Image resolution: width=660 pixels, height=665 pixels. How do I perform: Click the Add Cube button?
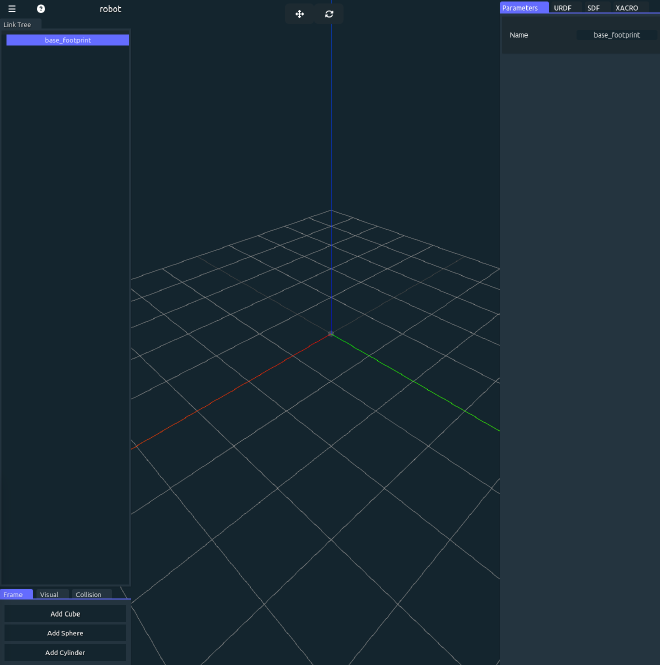tap(65, 614)
